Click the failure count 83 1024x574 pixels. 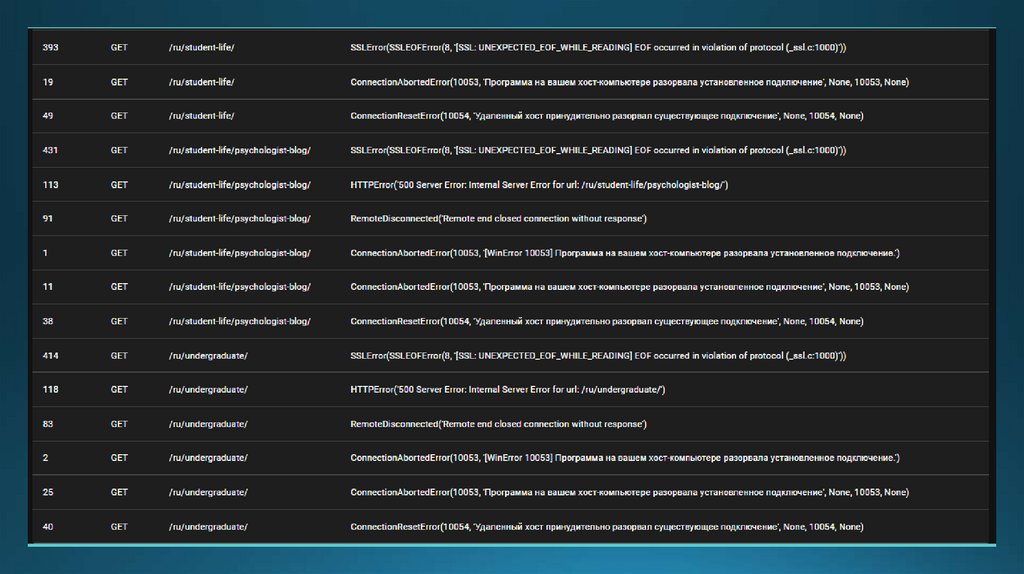click(x=48, y=424)
